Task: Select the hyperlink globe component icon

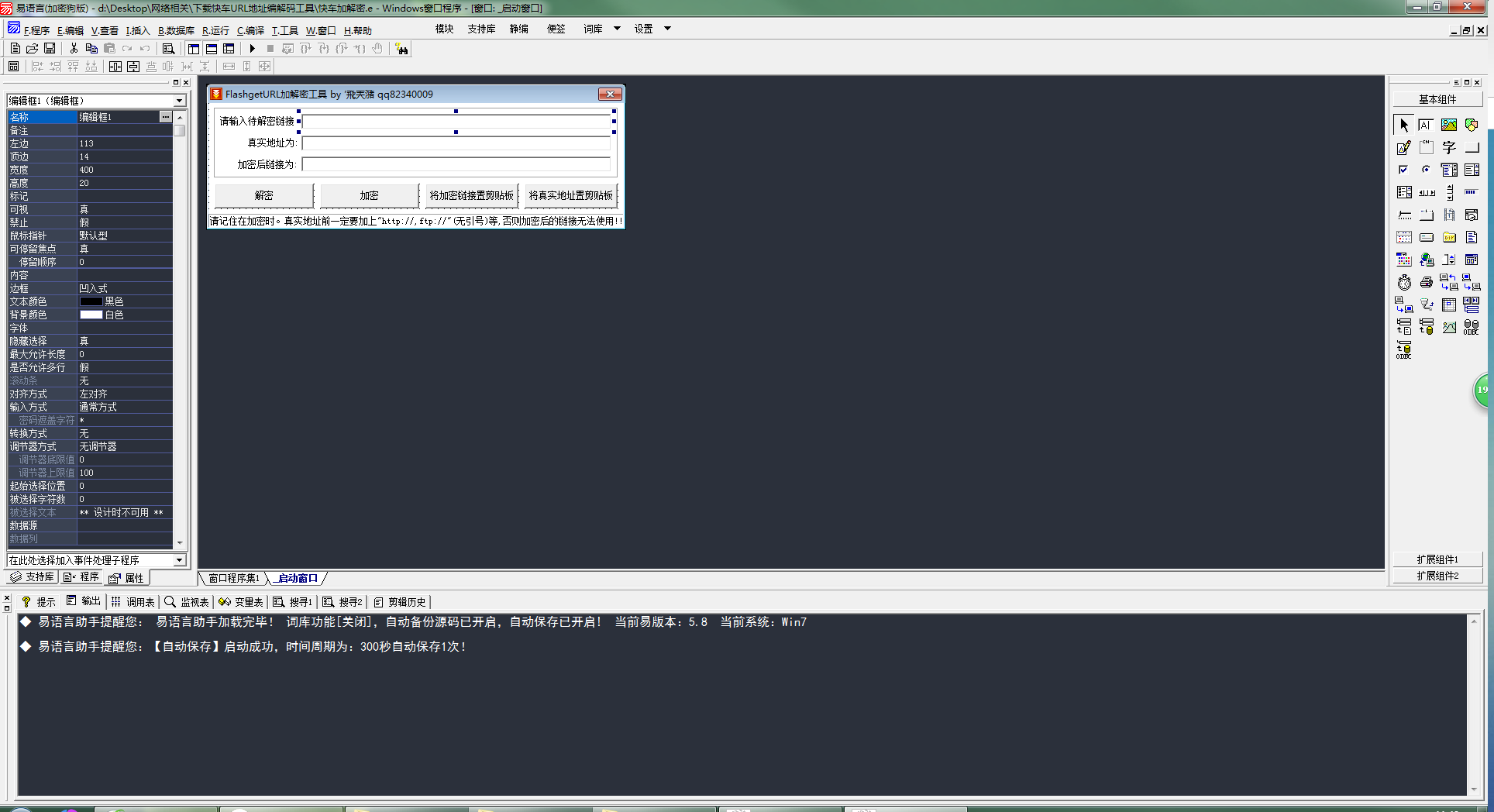Action: pyautogui.click(x=1426, y=260)
